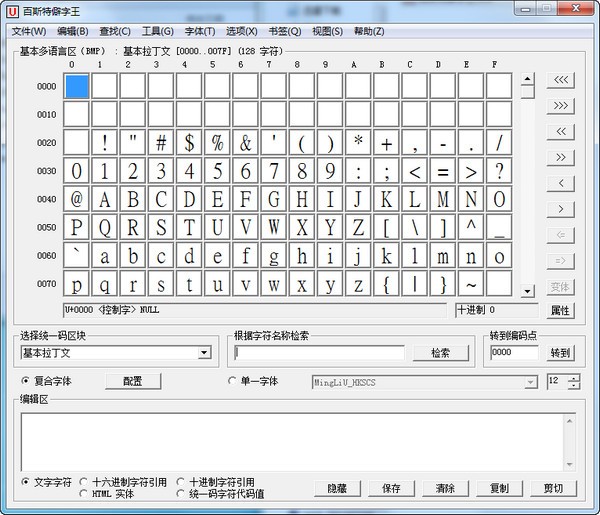Screen dimensions: 600x515
Task: Select the capital Z character cell
Action: pyautogui.click(x=358, y=227)
